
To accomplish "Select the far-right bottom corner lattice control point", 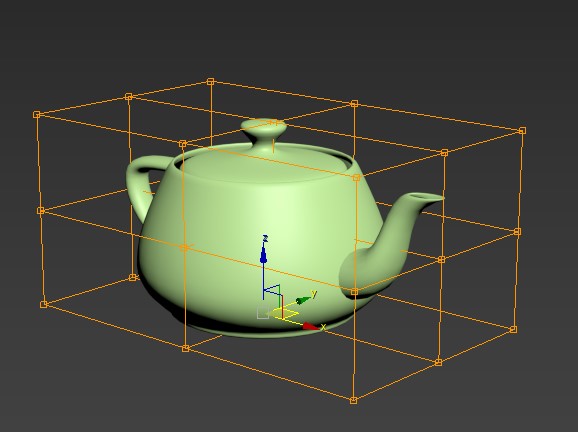I will click(x=513, y=330).
